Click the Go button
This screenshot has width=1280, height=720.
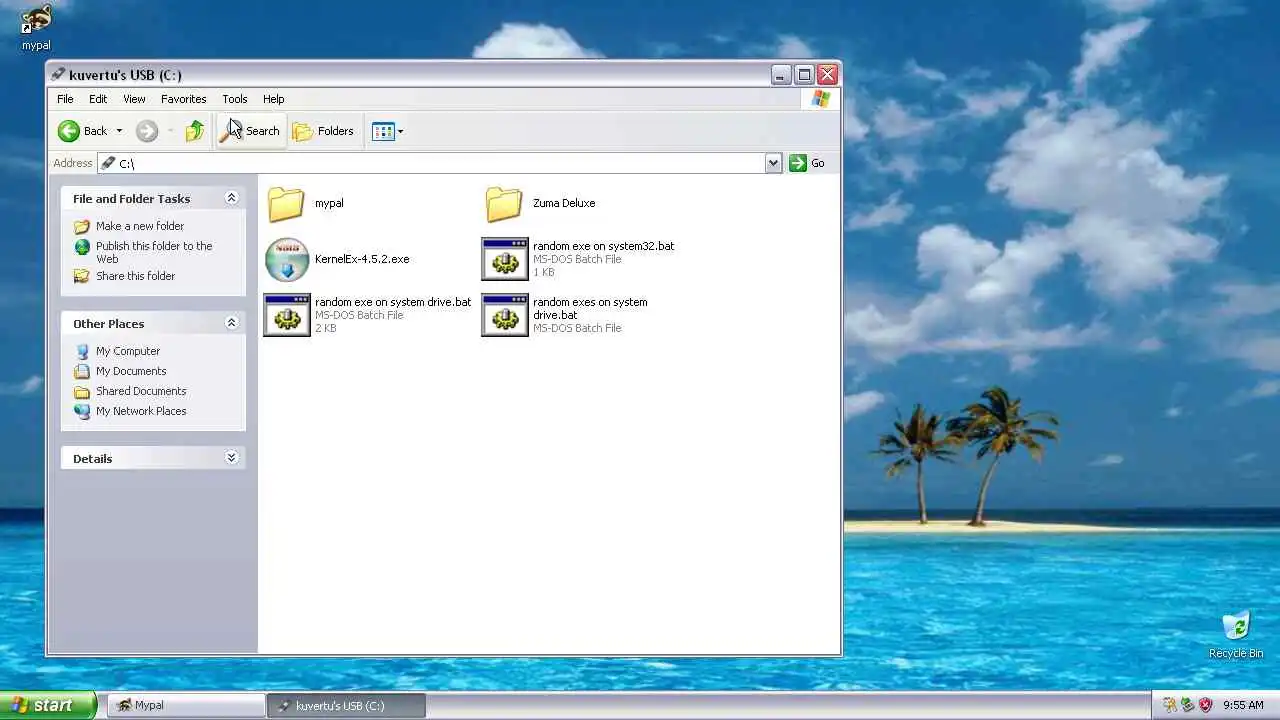tap(807, 163)
